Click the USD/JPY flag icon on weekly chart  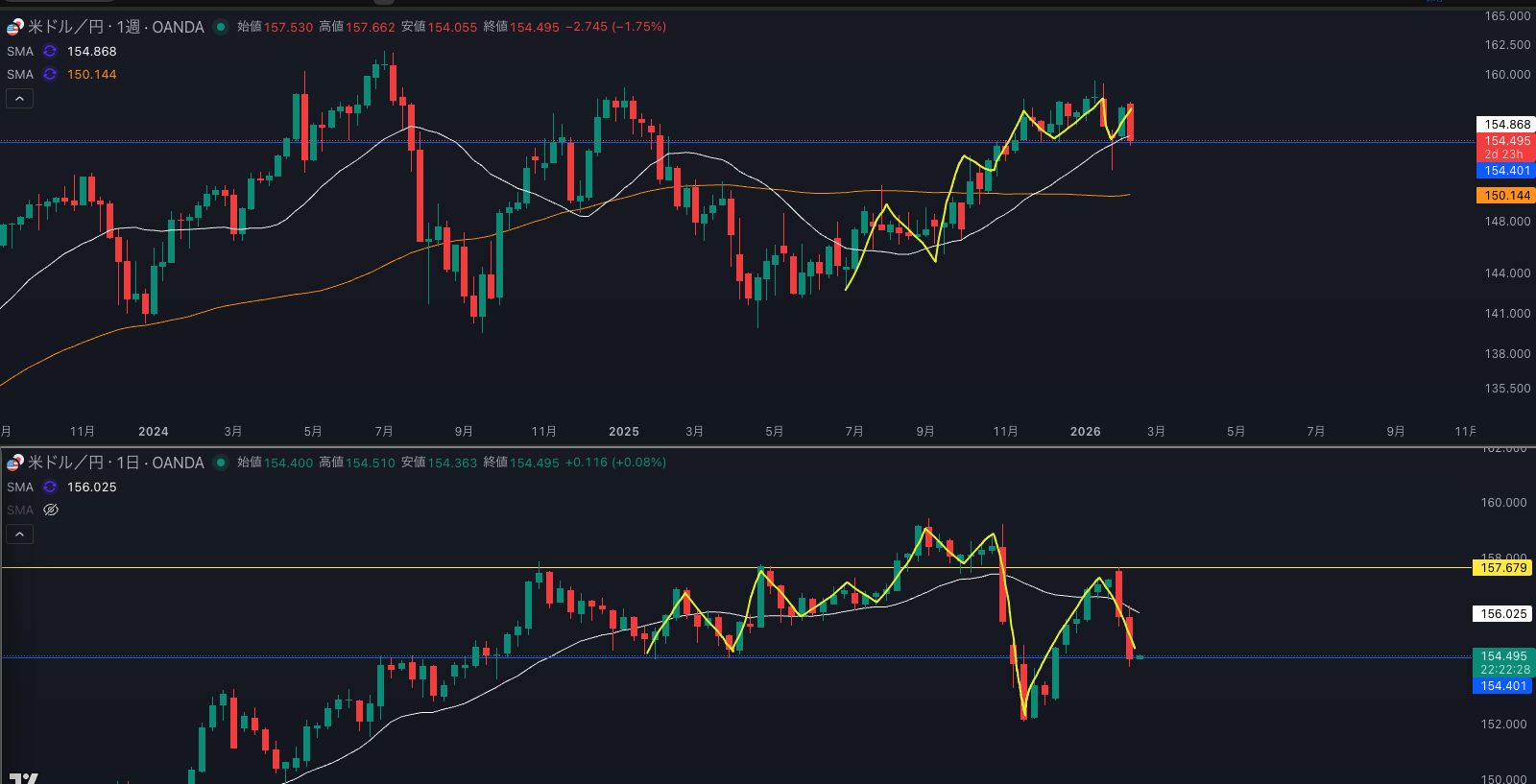14,27
